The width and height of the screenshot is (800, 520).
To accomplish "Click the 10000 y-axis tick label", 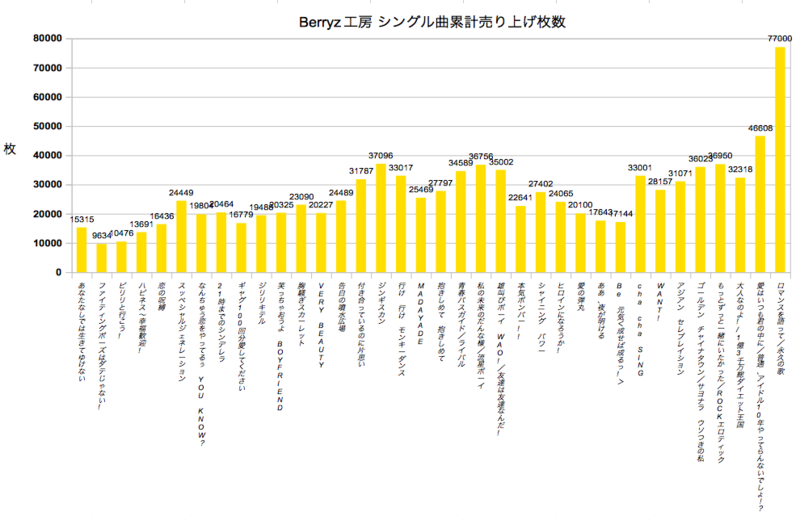I will [47, 243].
